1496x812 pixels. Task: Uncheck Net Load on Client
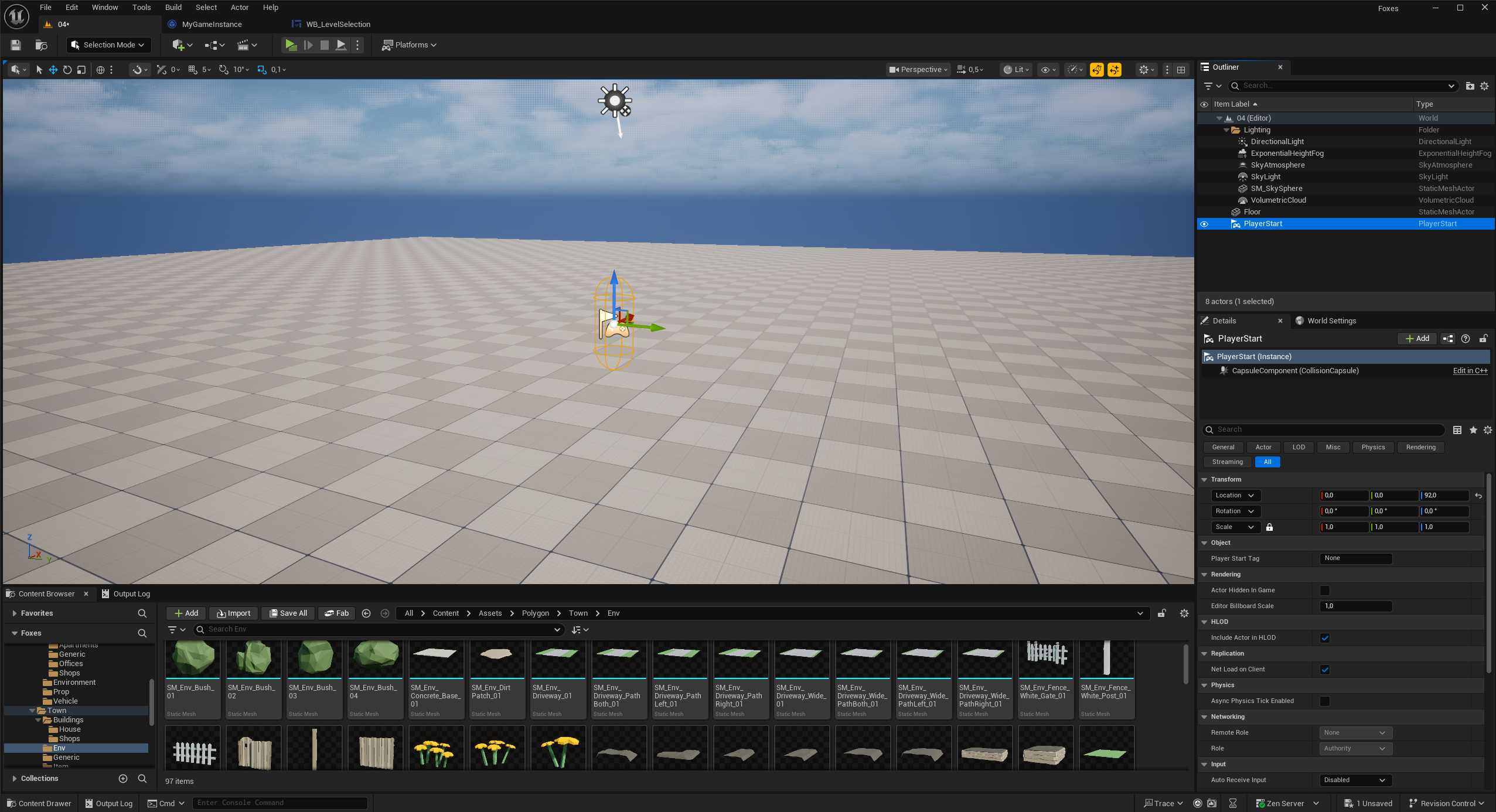point(1325,670)
